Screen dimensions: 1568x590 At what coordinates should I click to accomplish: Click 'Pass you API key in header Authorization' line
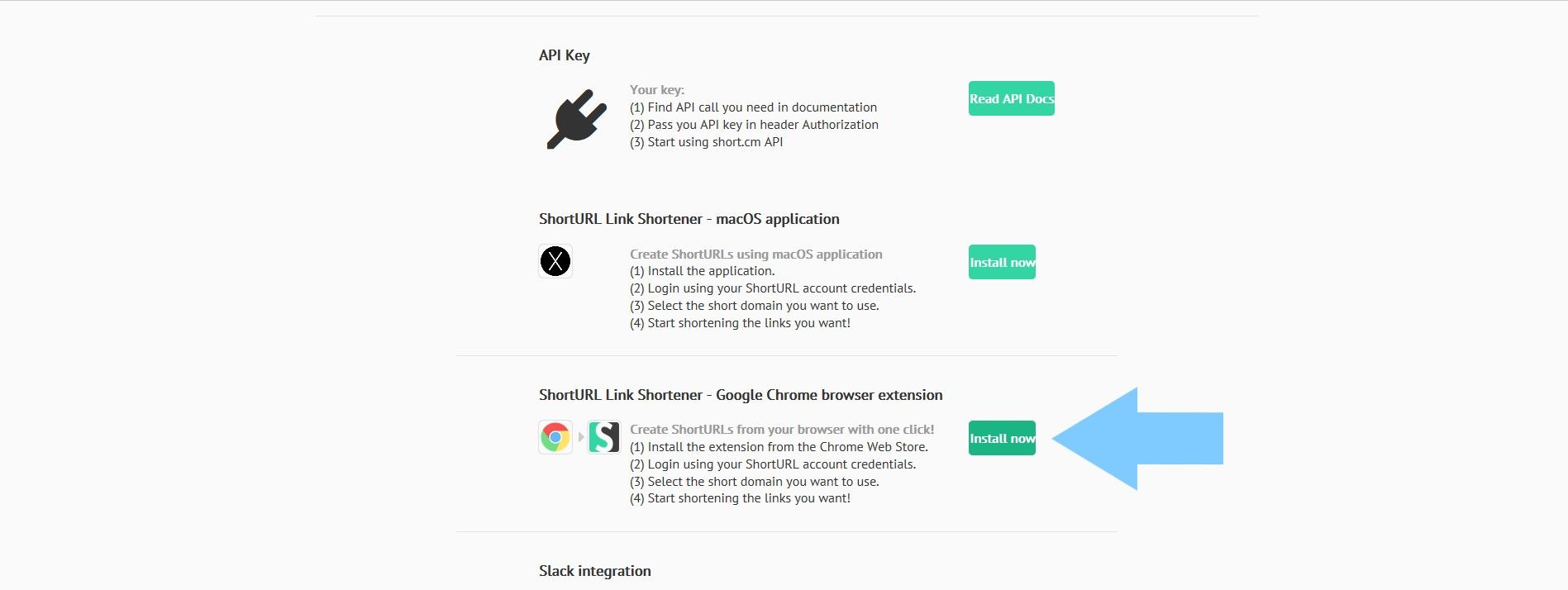pyautogui.click(x=754, y=124)
